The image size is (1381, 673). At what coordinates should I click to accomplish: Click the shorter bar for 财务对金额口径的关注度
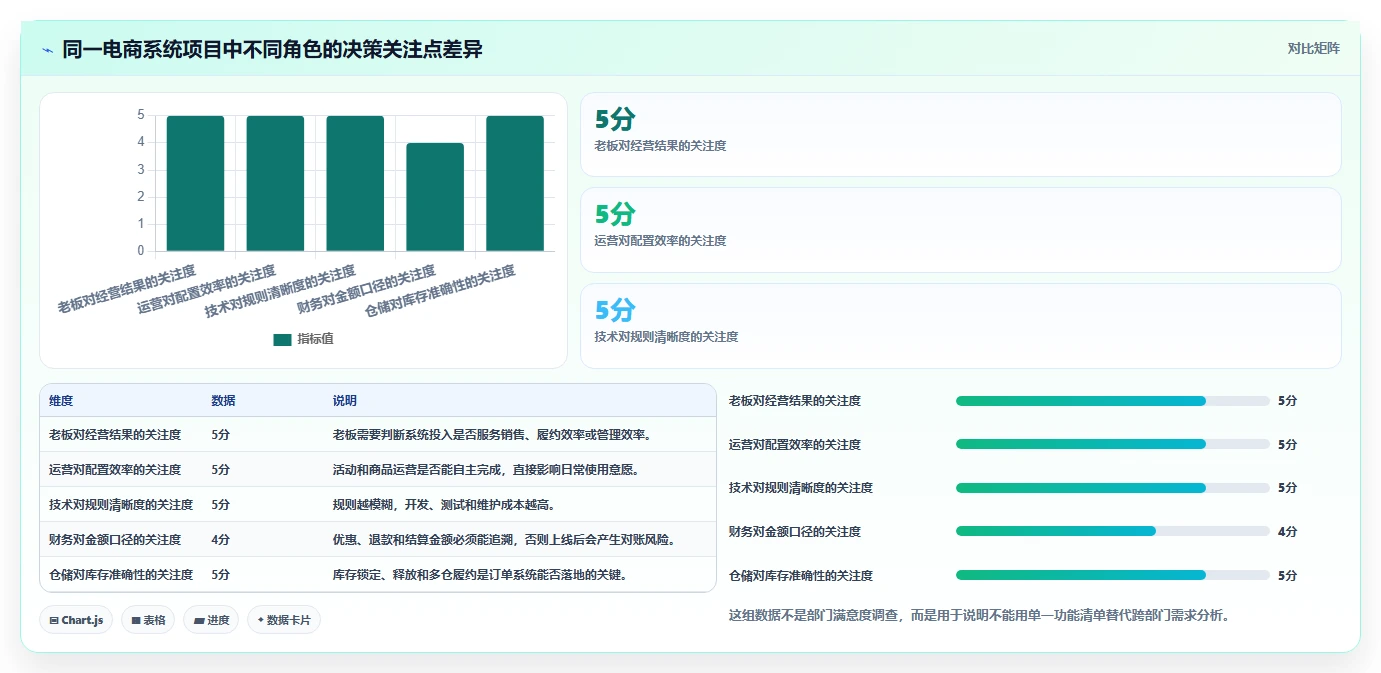coord(435,197)
